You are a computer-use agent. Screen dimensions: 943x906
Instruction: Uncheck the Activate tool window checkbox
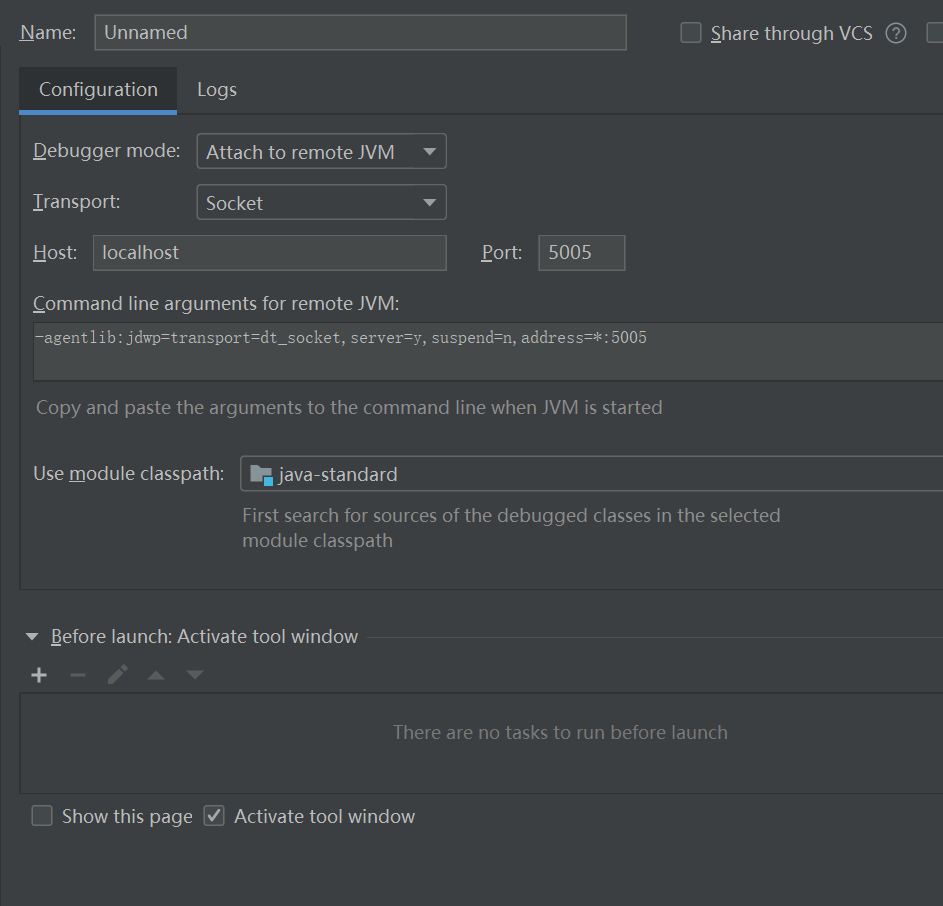point(214,816)
